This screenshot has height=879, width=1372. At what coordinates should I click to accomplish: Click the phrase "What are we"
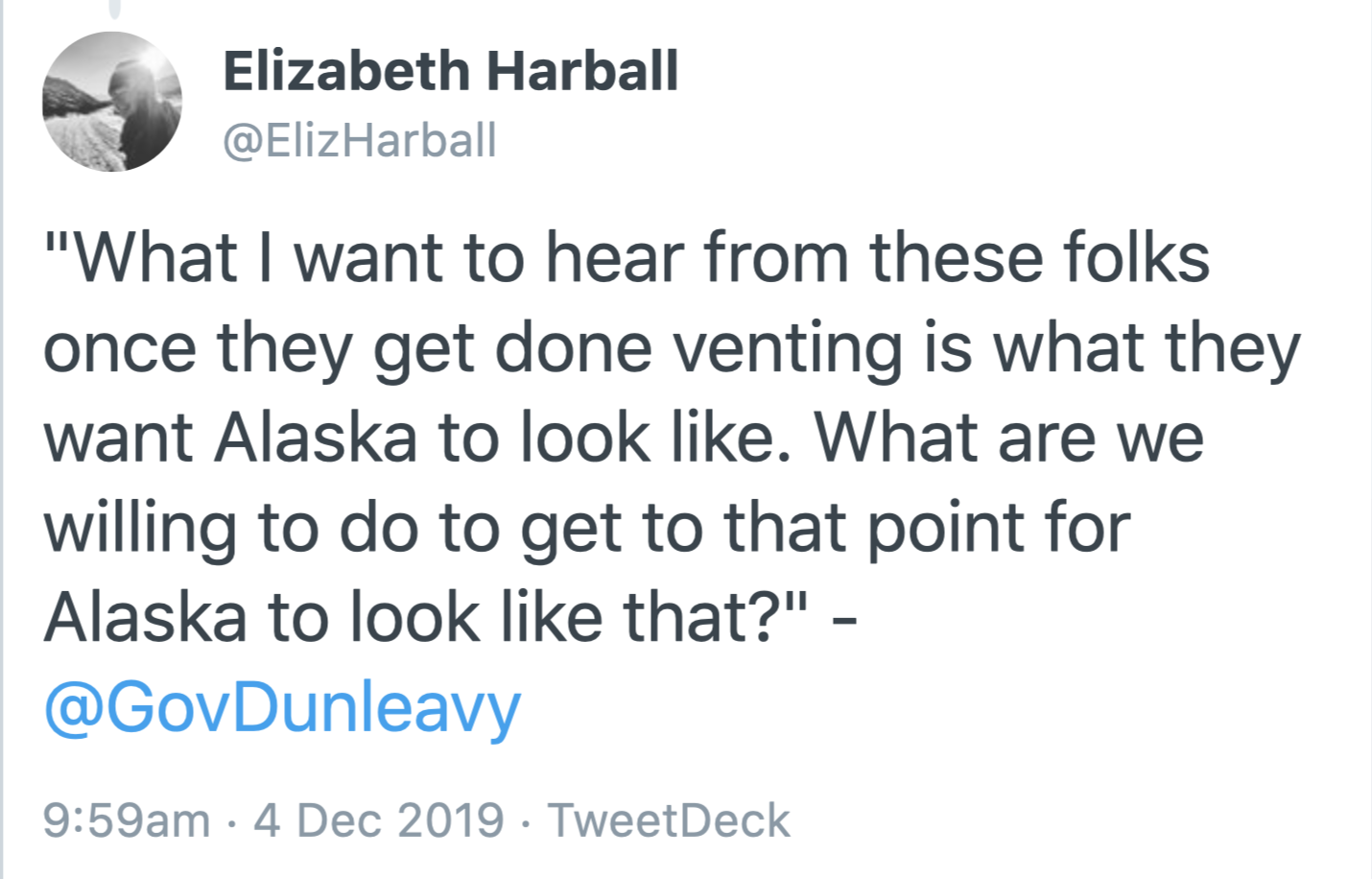pos(1009,438)
